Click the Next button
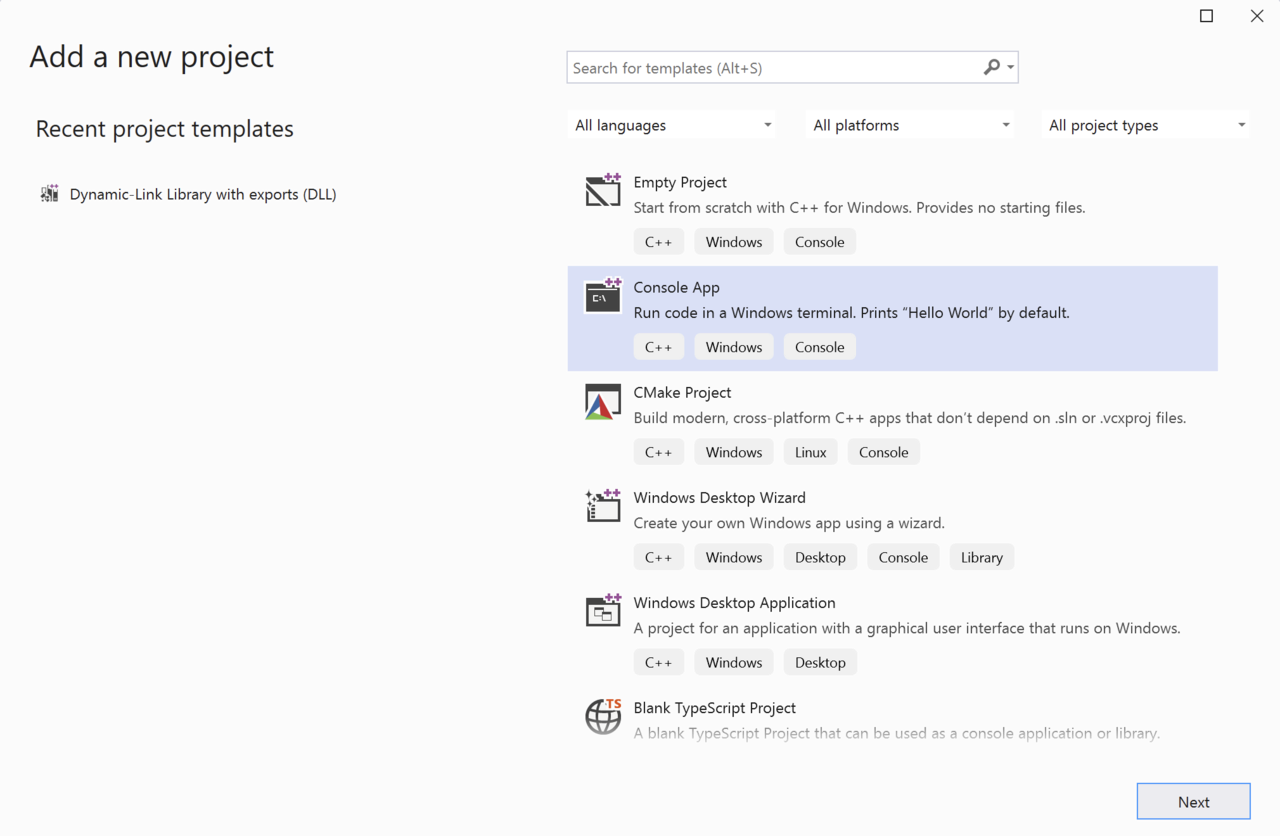This screenshot has width=1280, height=836. (1193, 800)
